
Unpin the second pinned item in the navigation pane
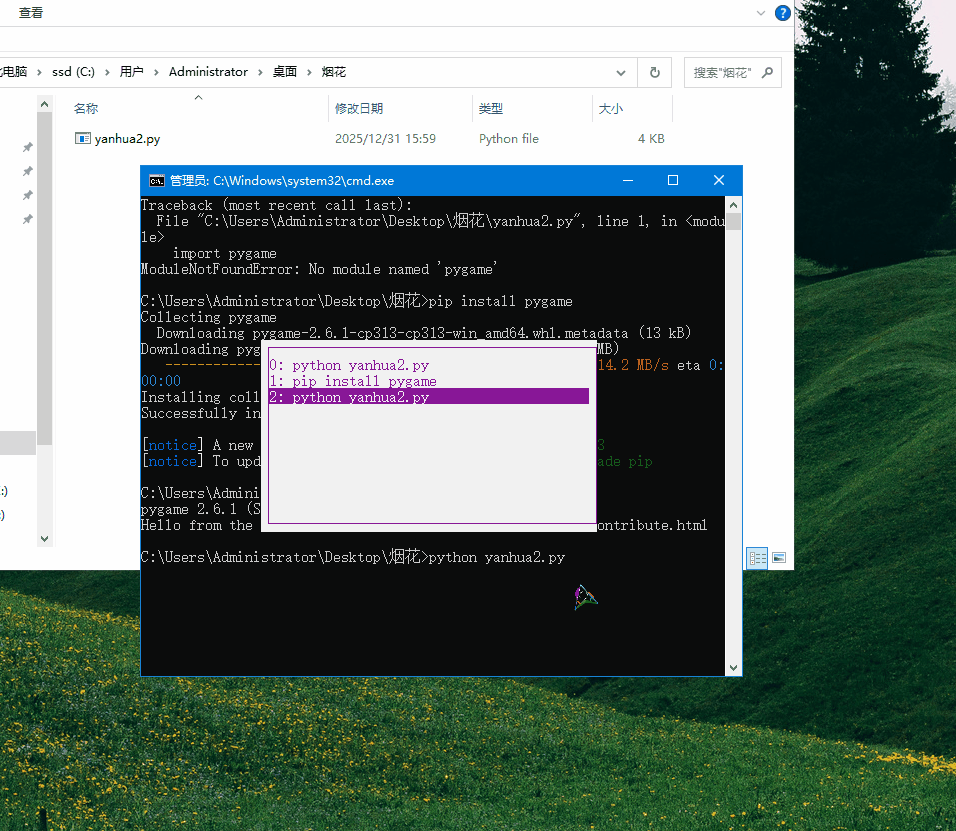tap(27, 171)
